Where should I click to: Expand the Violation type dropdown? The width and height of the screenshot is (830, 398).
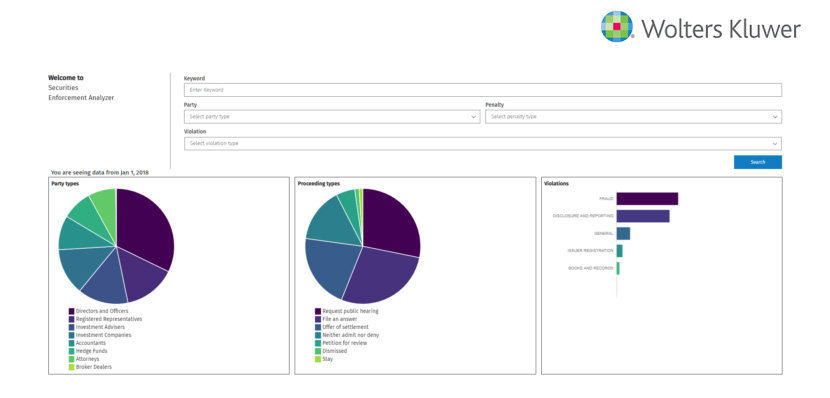[483, 143]
